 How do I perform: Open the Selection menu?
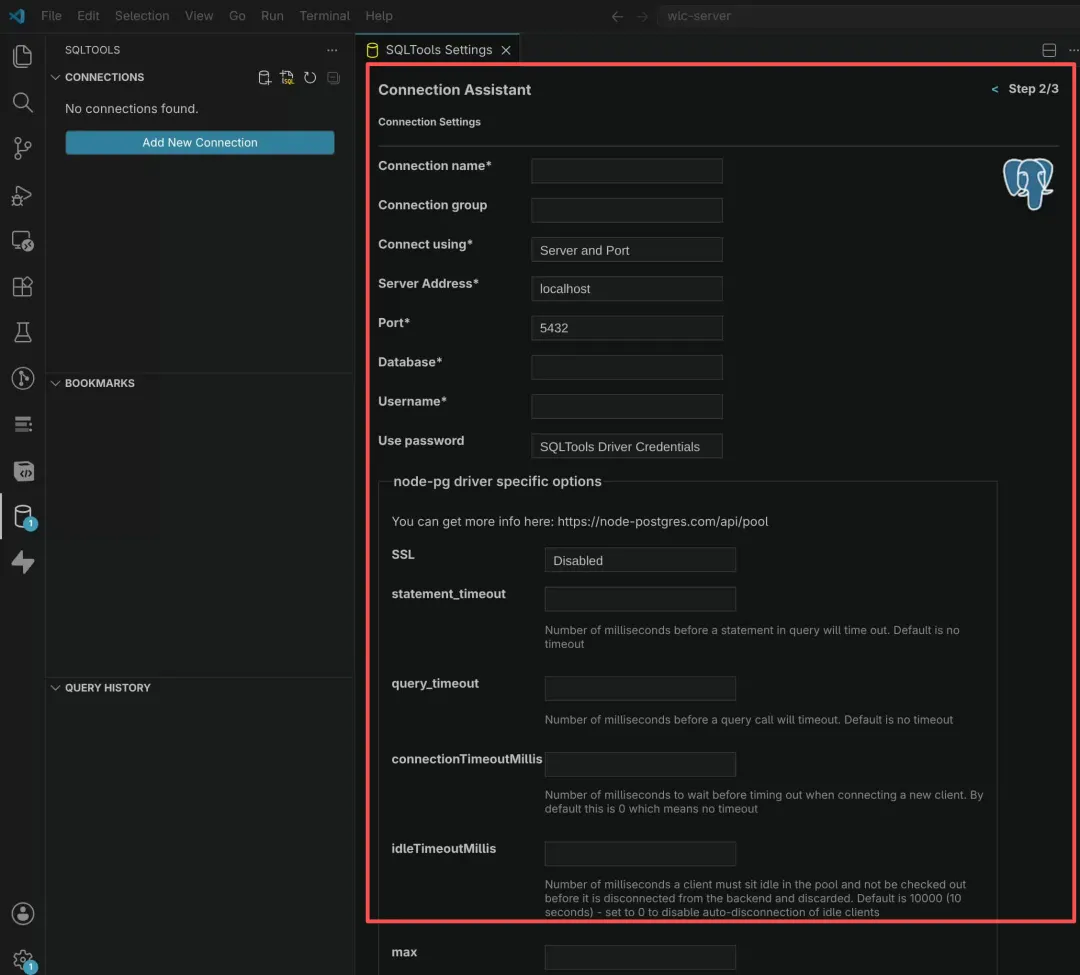[142, 16]
